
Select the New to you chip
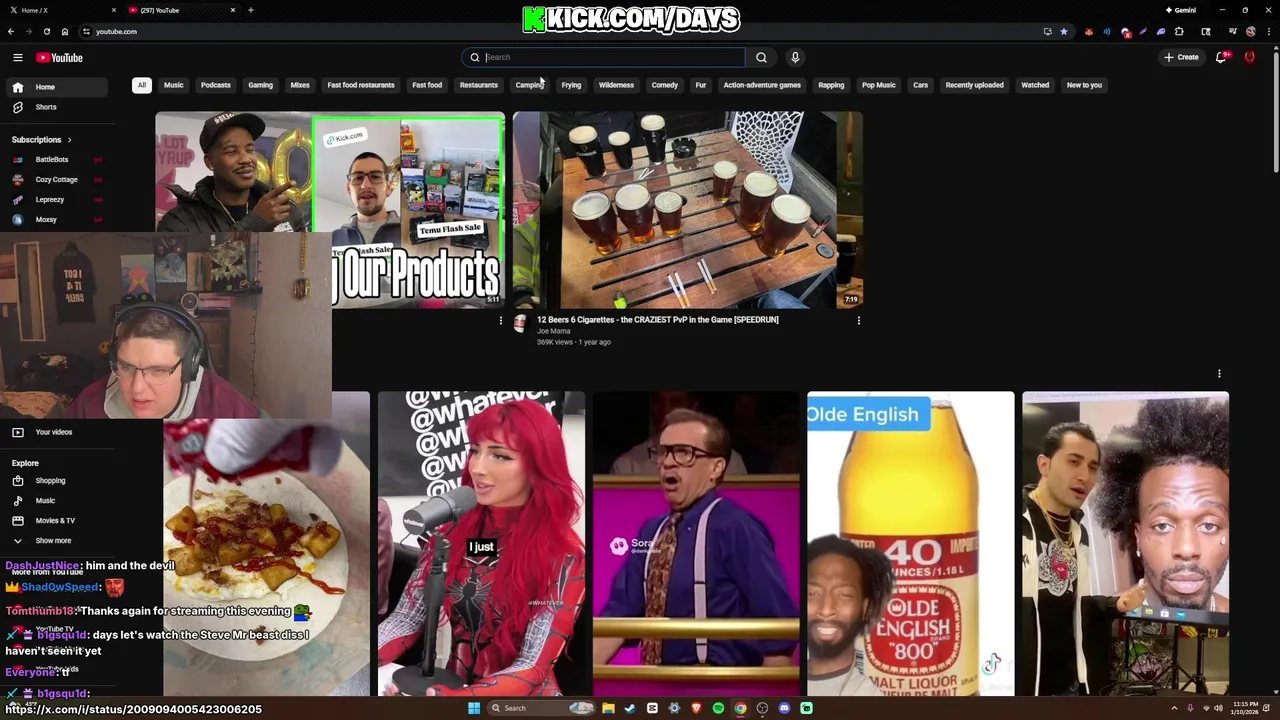pyautogui.click(x=1084, y=85)
